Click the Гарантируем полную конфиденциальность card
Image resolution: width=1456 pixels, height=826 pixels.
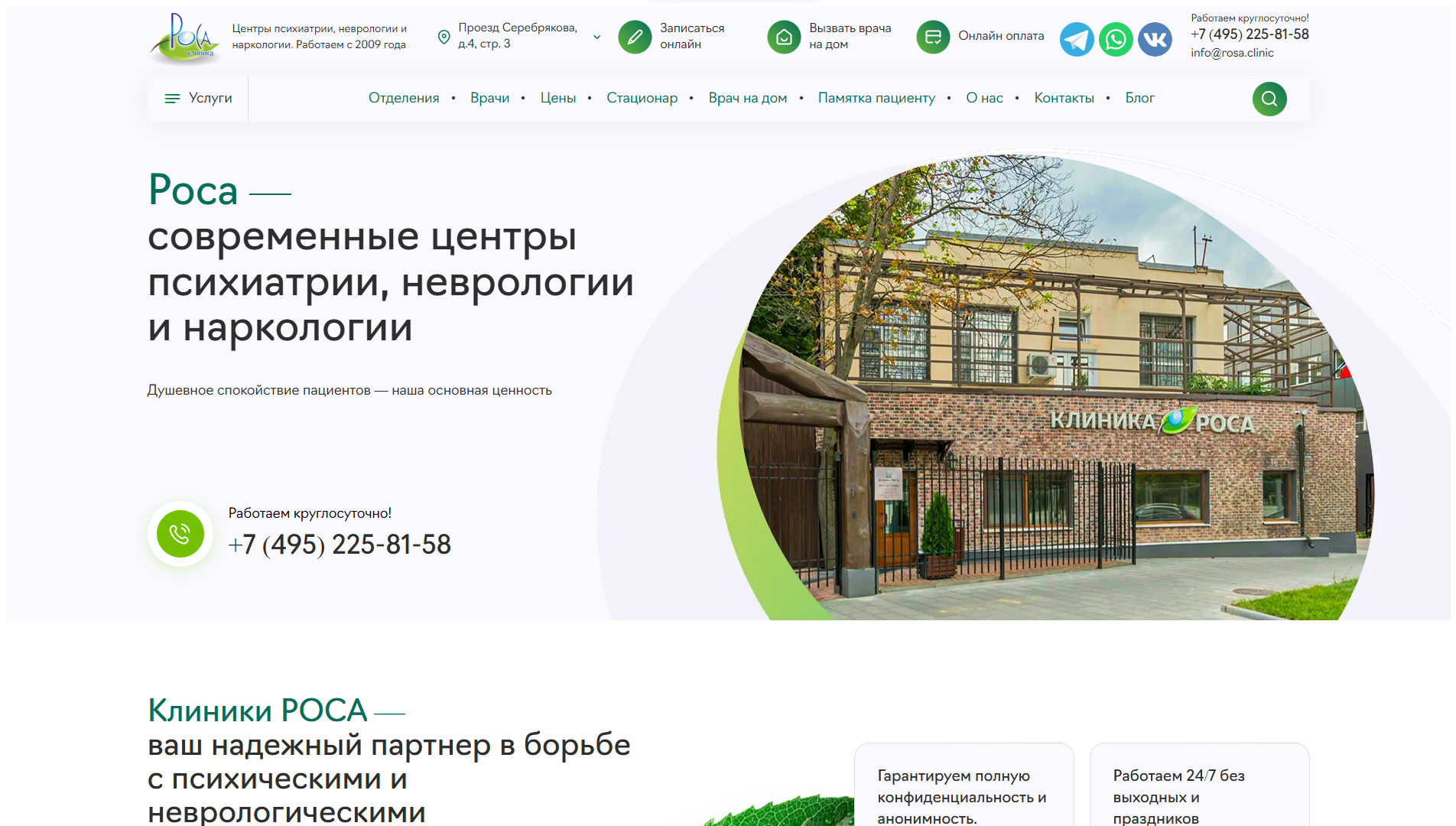[x=964, y=785]
